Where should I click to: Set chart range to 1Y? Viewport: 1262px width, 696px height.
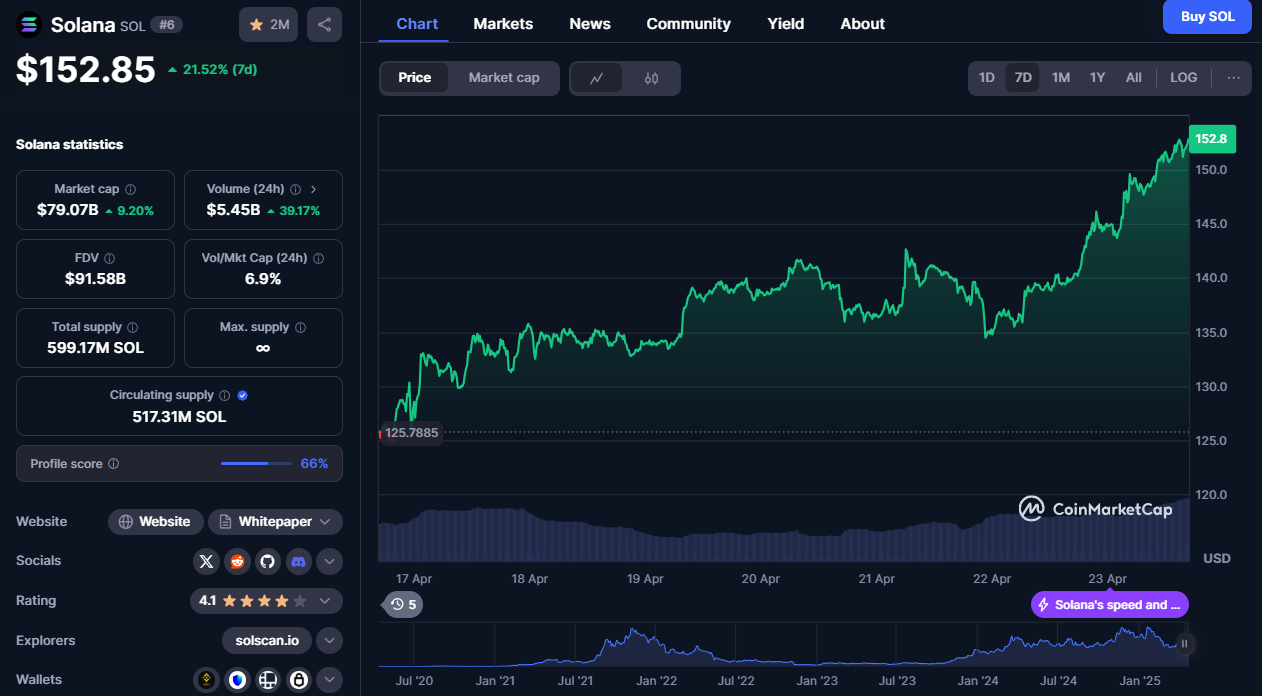point(1097,78)
